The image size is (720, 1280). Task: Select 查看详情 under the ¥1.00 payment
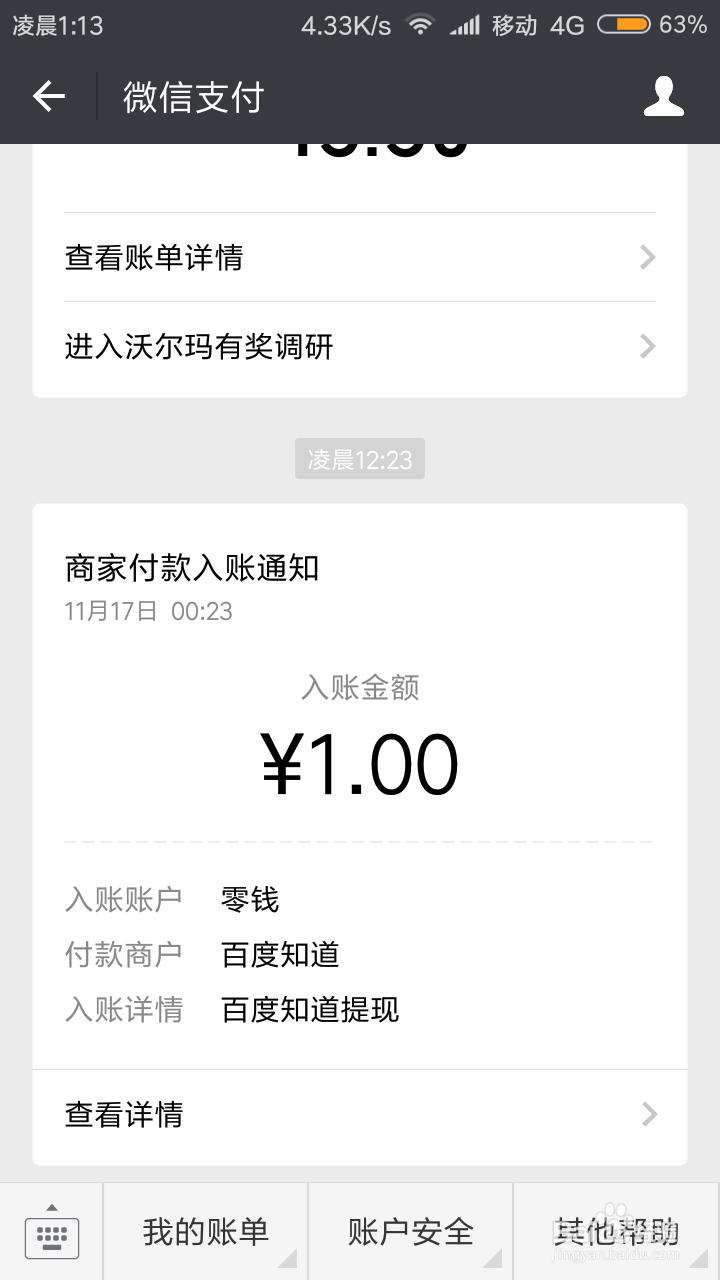pos(124,1114)
